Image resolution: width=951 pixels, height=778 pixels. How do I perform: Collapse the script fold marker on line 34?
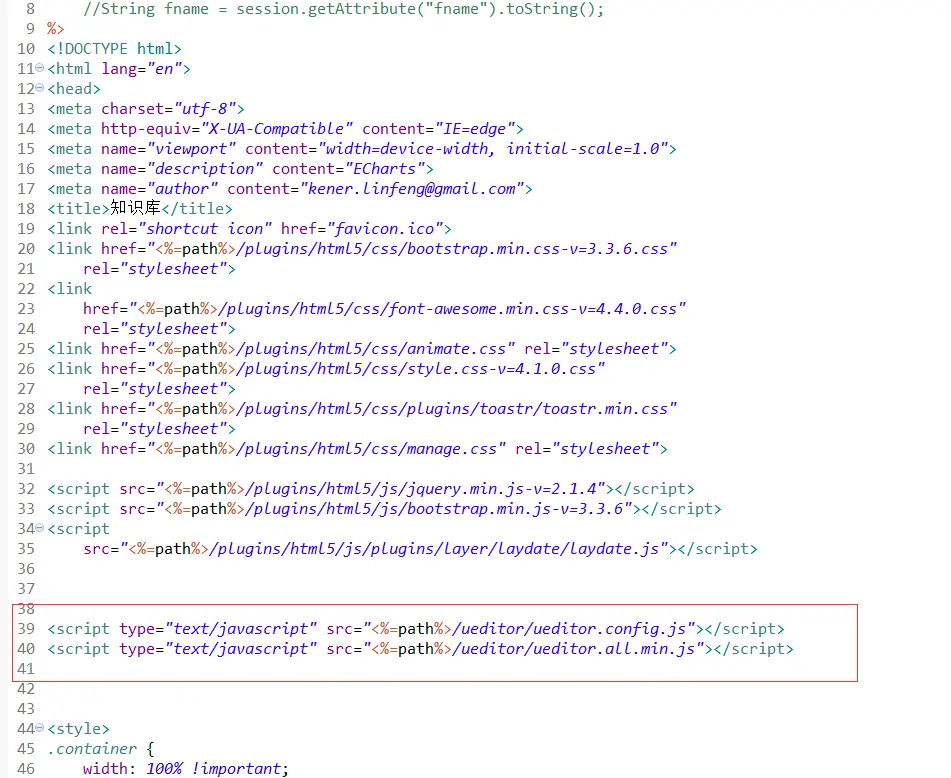(39, 528)
